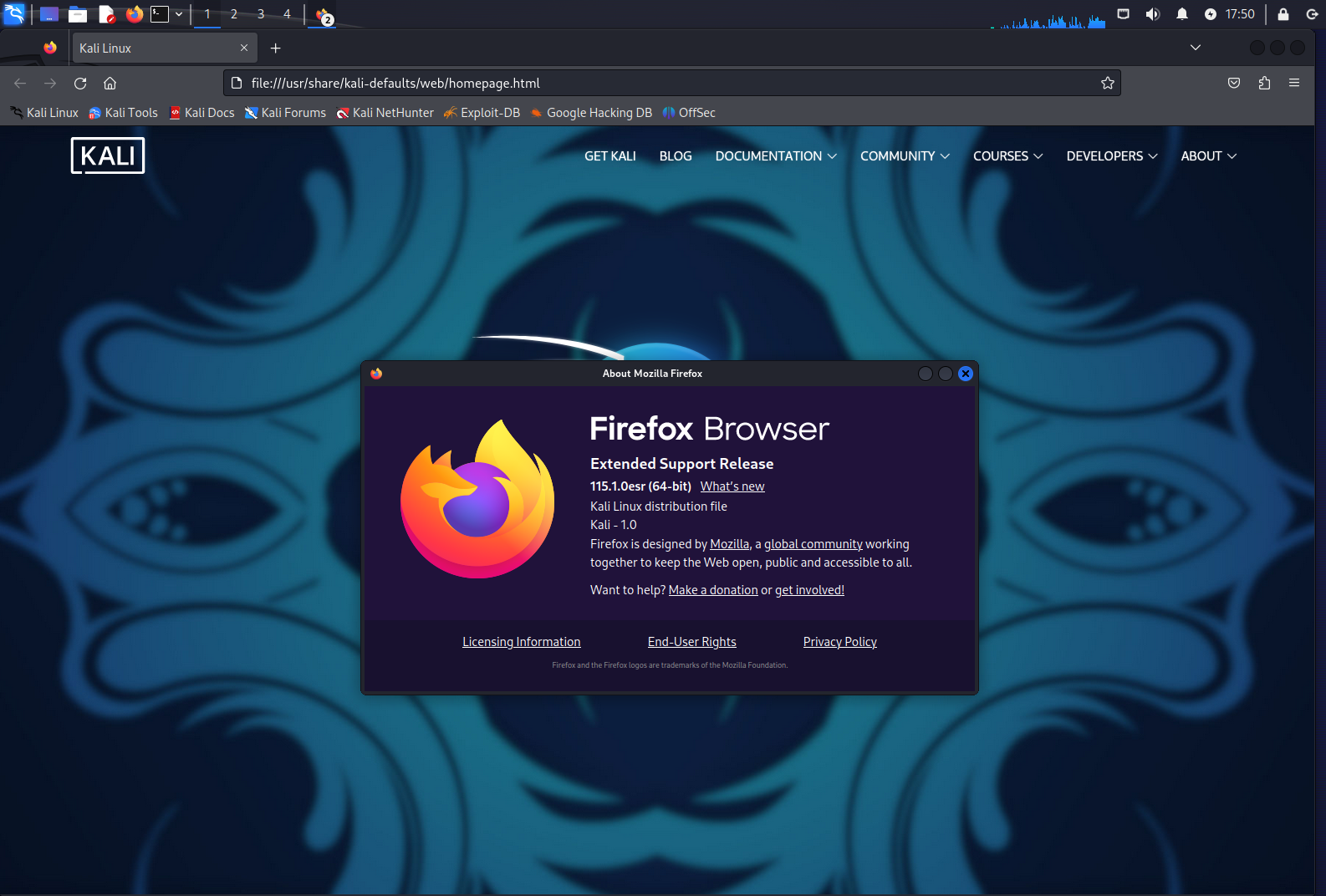Open the Kali Docs bookmark
Screen dimensions: 1326x896
pyautogui.click(x=201, y=113)
